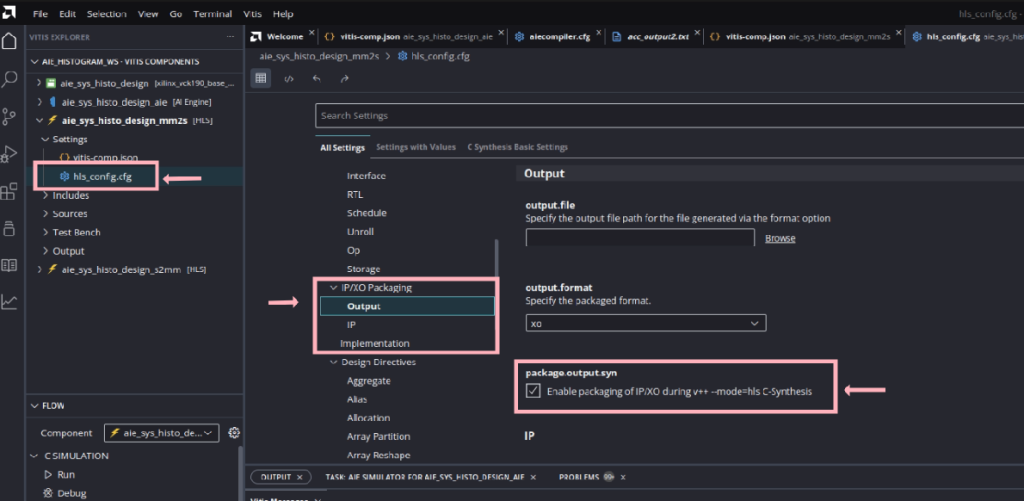Open the Source Control view icon
The height and width of the screenshot is (501, 1024).
coord(9,117)
